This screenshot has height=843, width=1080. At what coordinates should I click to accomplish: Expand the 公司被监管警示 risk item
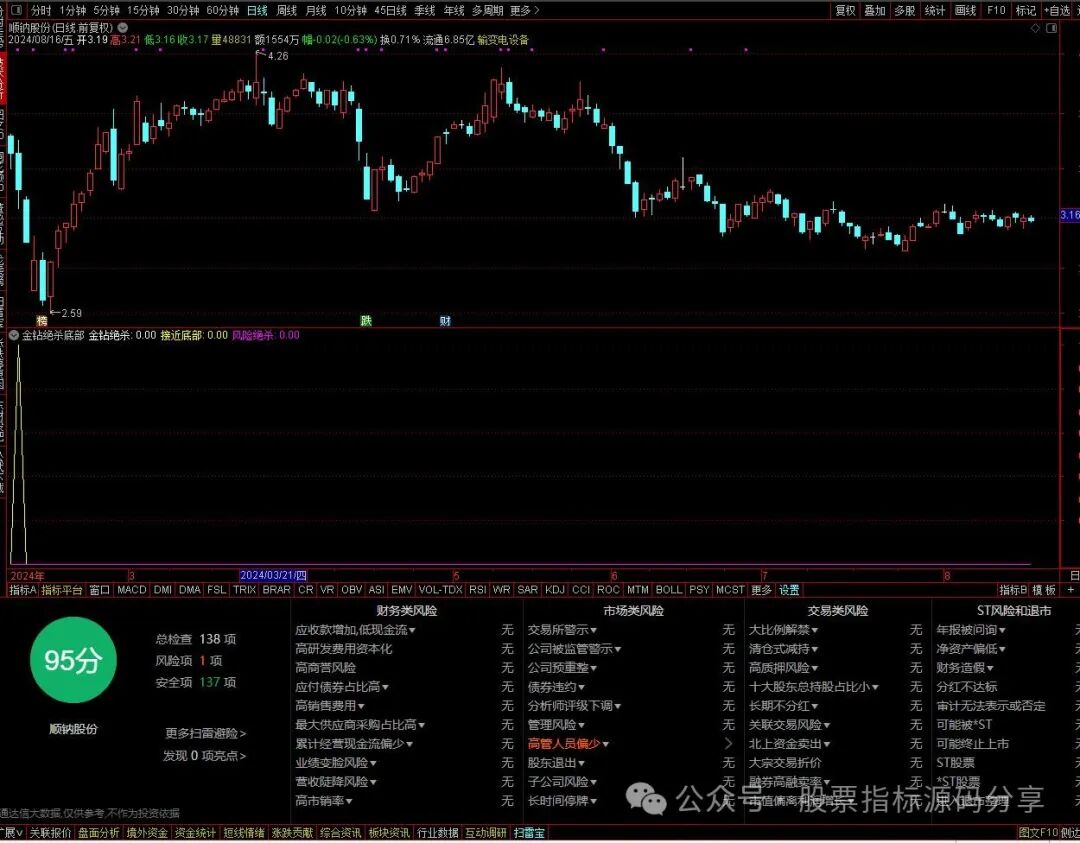[x=574, y=649]
